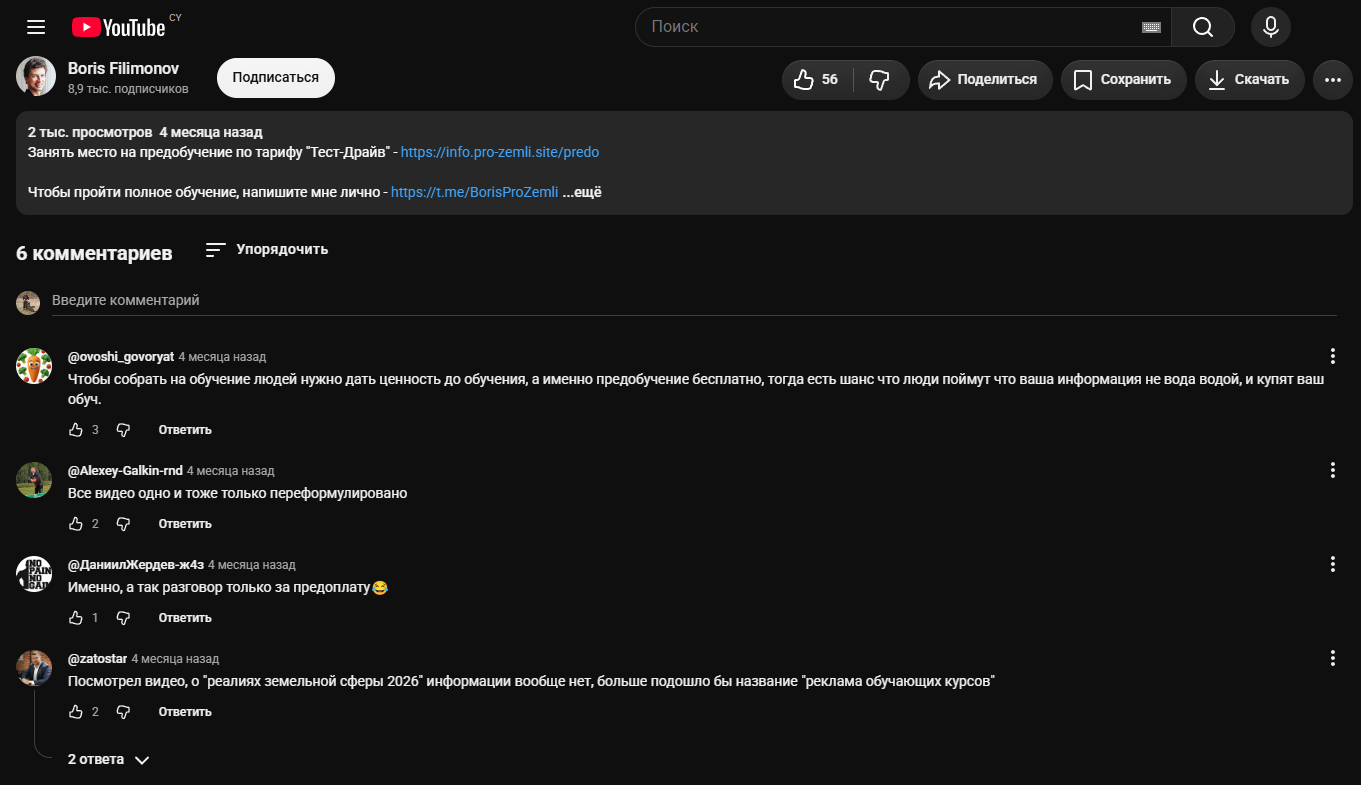Viewport: 1361px width, 785px height.
Task: Reply to the @zatostar comment
Action: coord(185,712)
